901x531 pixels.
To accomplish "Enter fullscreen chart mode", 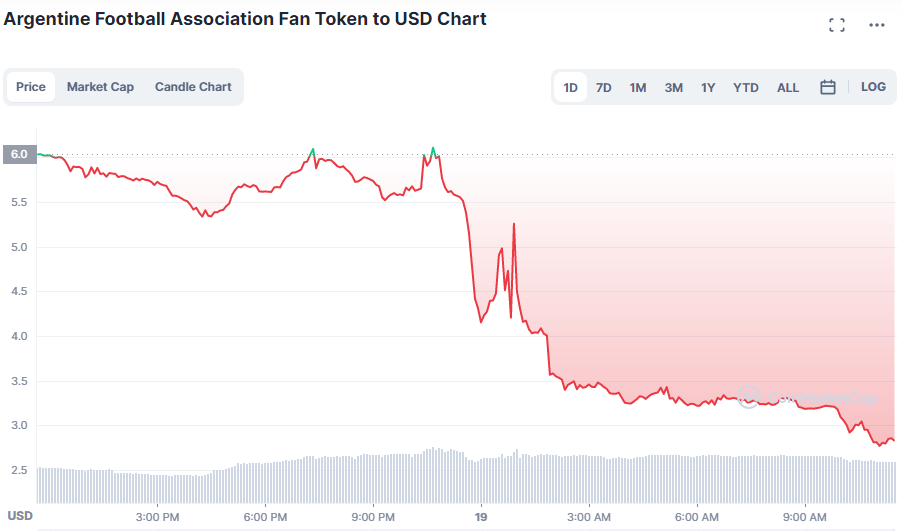I will click(x=837, y=25).
